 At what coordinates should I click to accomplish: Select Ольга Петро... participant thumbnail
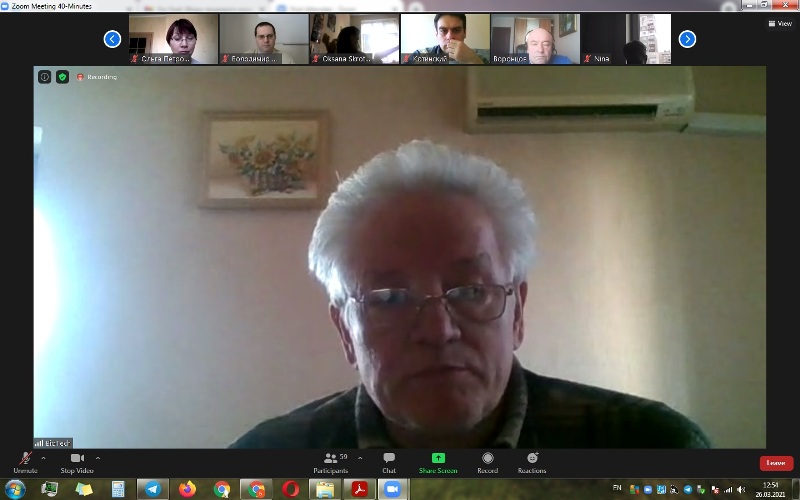(173, 39)
